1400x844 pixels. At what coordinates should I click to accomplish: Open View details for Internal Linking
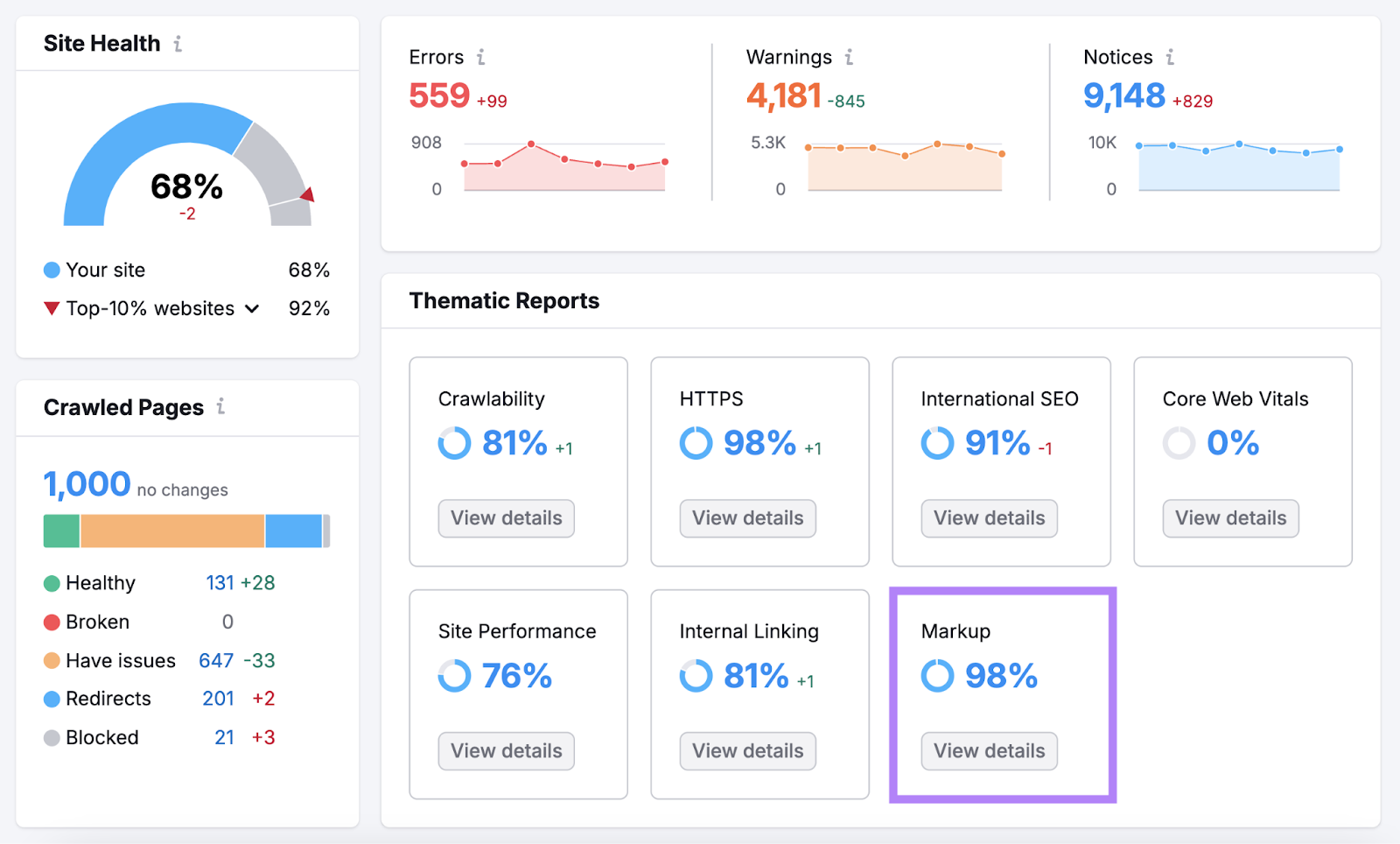coord(747,751)
